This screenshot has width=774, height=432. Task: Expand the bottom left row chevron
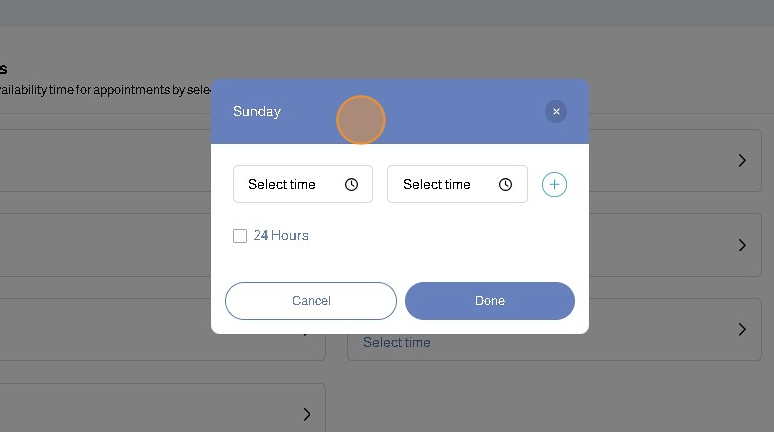click(x=307, y=414)
